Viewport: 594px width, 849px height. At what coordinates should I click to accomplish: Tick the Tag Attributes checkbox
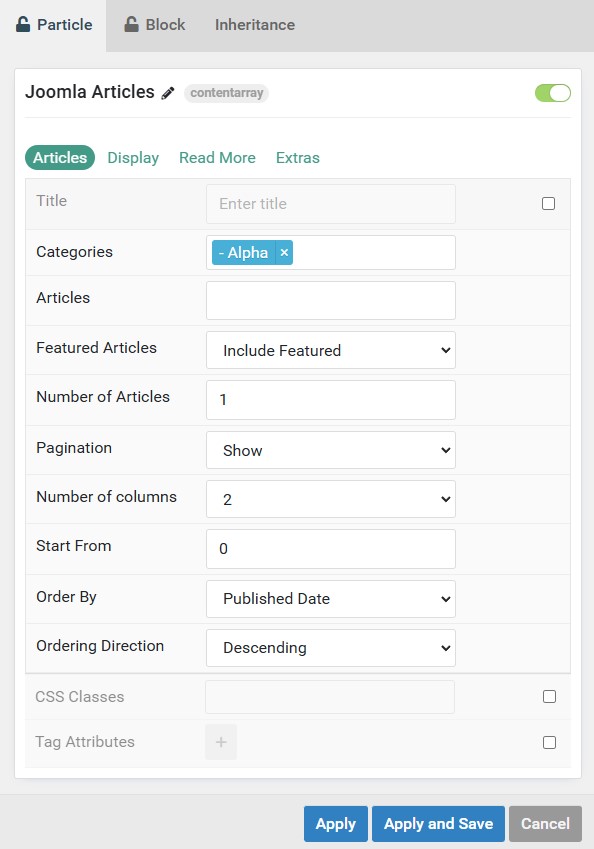tap(549, 742)
